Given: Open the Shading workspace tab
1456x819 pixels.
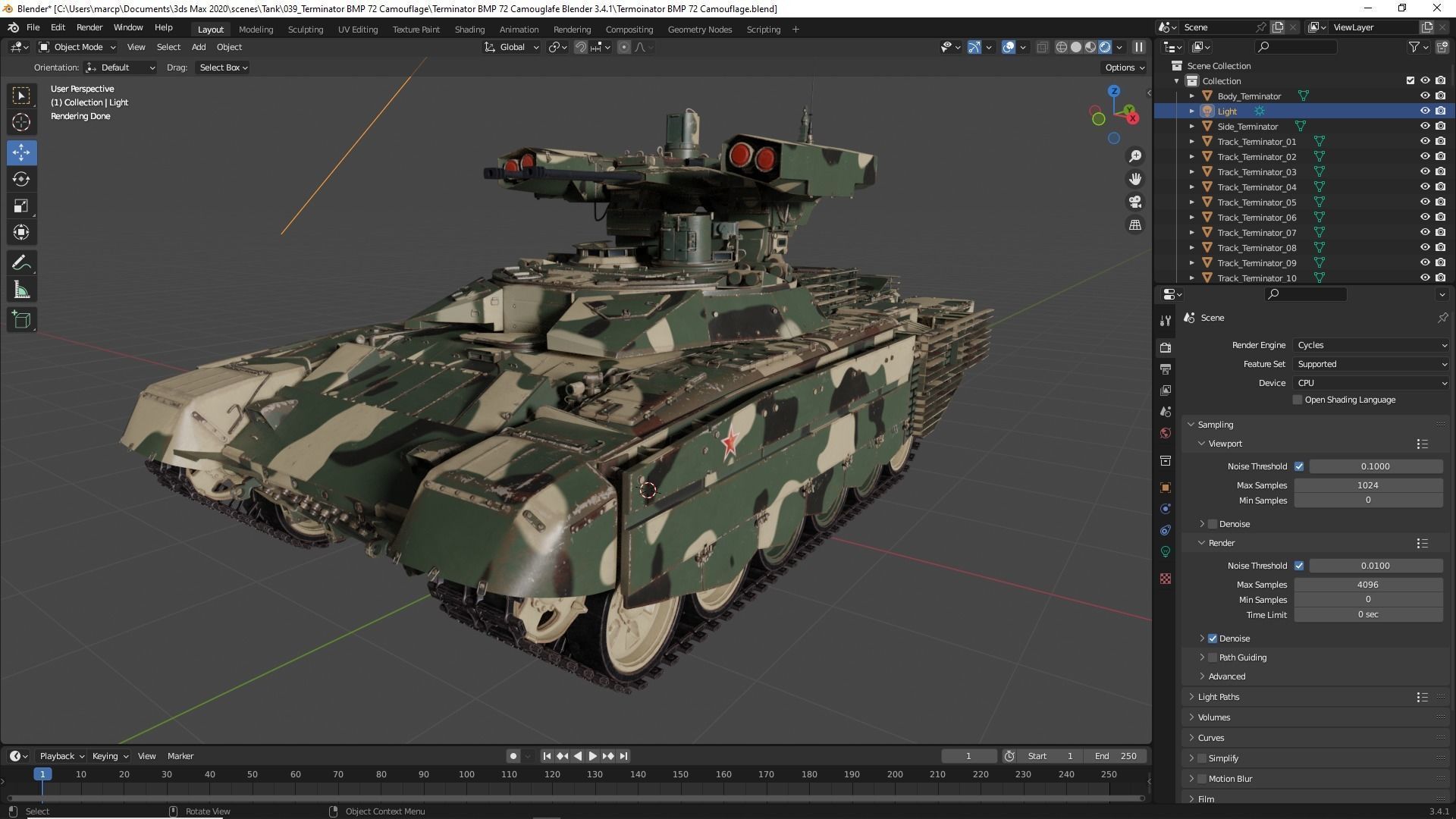Looking at the screenshot, I should [x=469, y=29].
